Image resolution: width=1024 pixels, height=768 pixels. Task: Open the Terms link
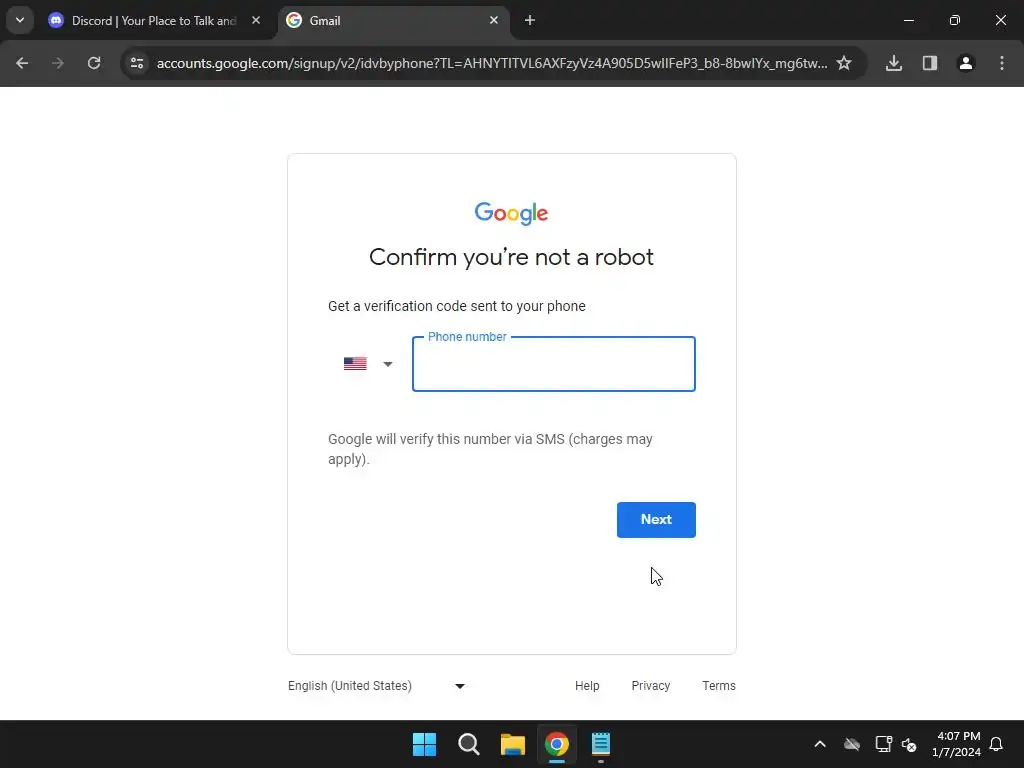tap(719, 686)
